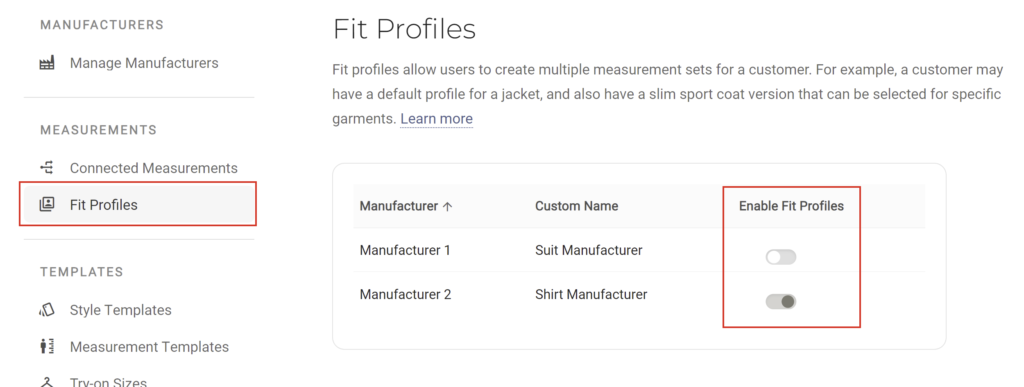Disable Fit Profiles for Manufacturer 2
This screenshot has height=387, width=1024.
pos(781,302)
